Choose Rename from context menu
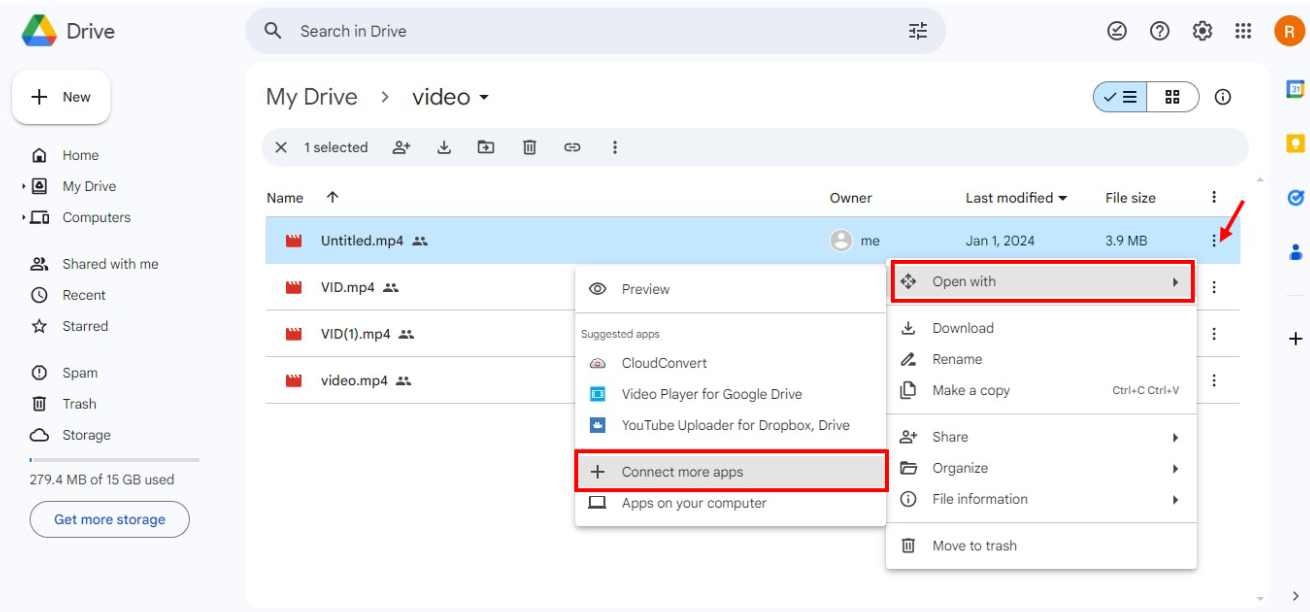Screen dimensions: 1310x612 pos(1041,359)
